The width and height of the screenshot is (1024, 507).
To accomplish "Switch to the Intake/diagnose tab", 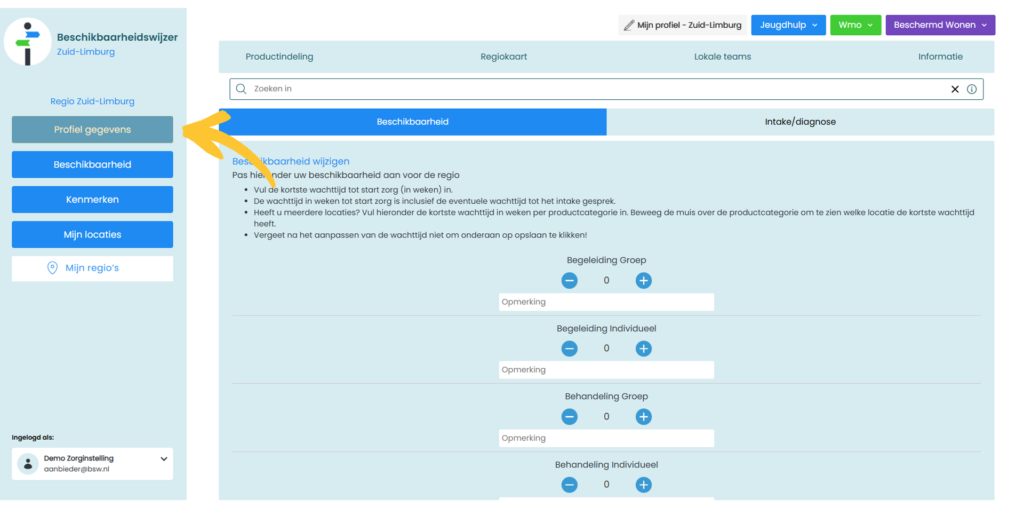I will click(x=801, y=122).
